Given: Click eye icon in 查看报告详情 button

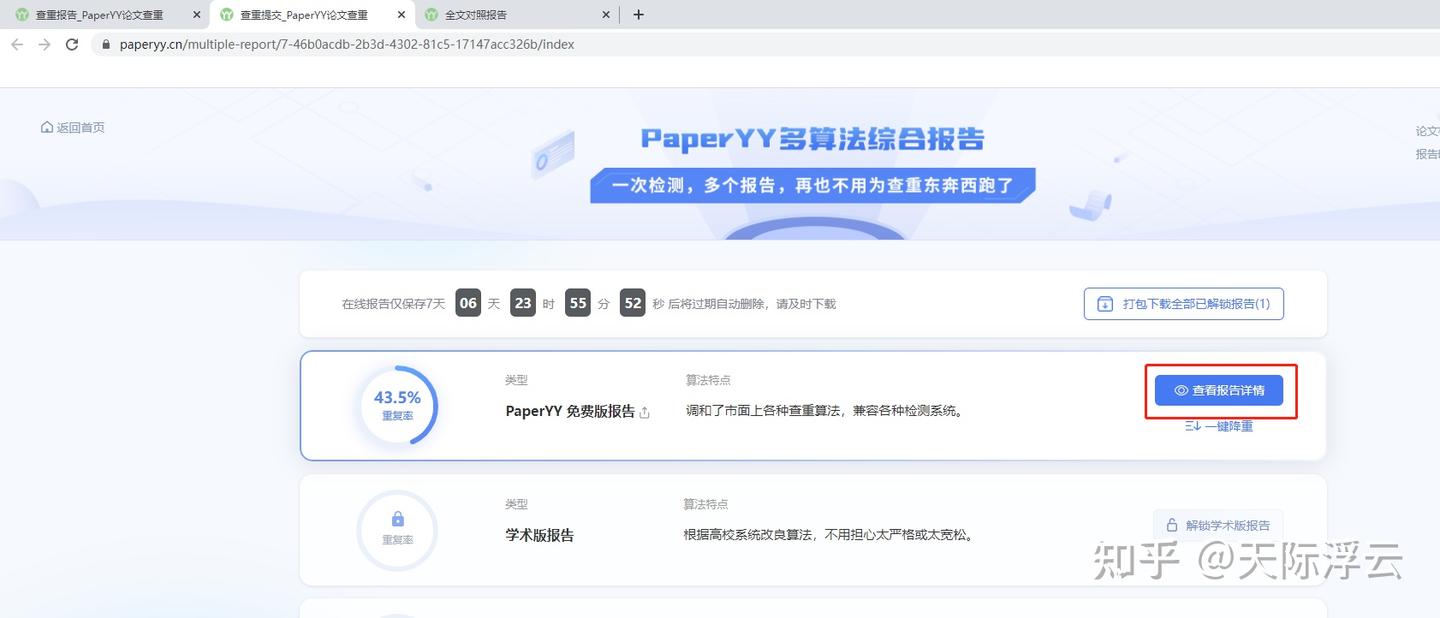Looking at the screenshot, I should tap(1181, 391).
